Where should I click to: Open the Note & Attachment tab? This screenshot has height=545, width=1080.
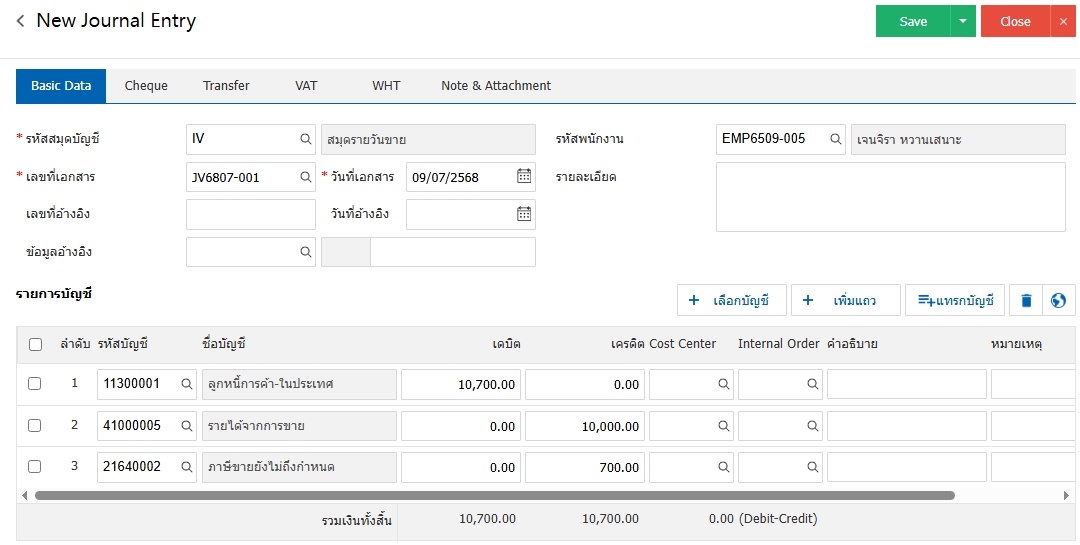(x=496, y=86)
